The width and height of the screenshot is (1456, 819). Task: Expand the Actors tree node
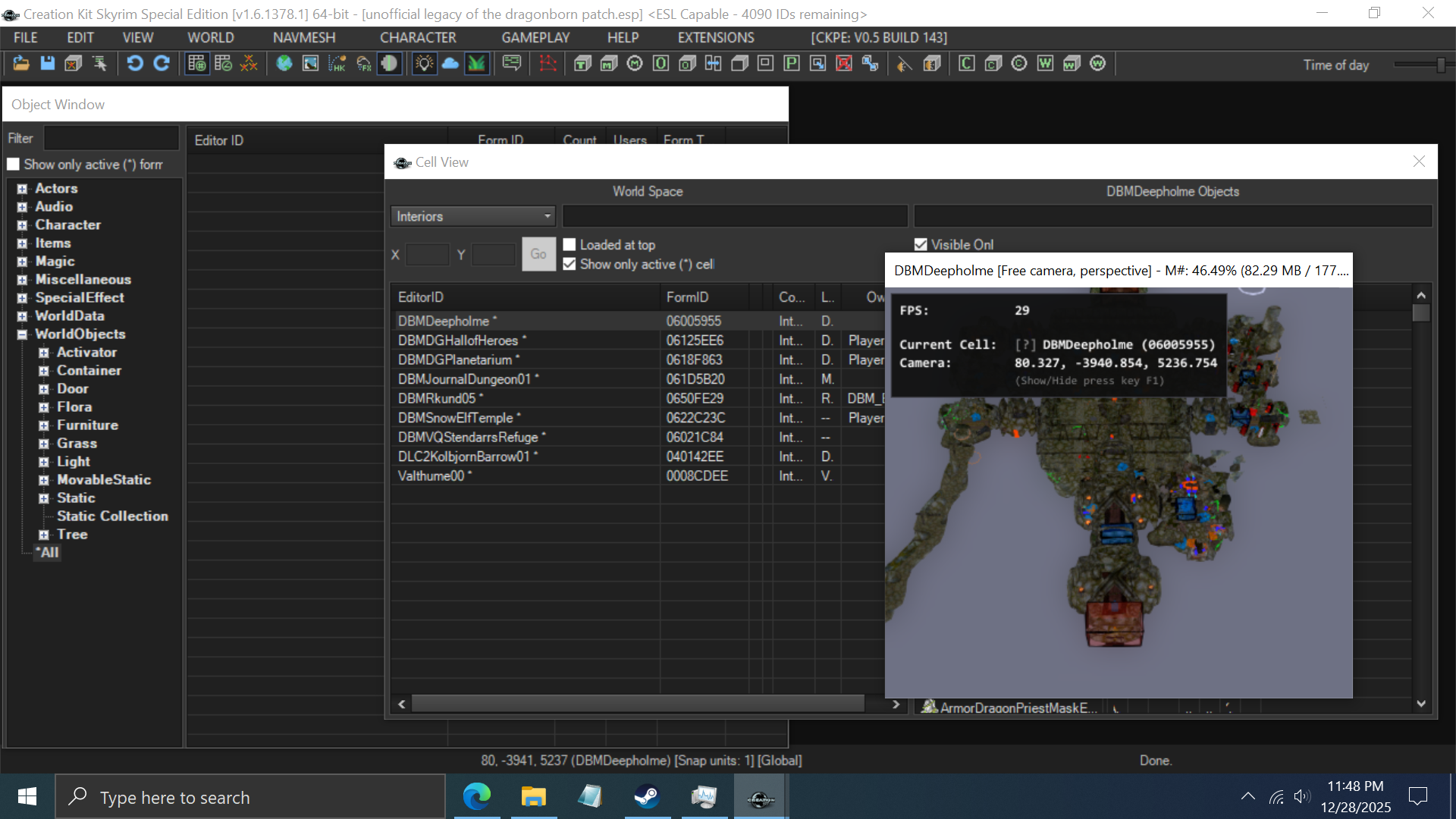click(22, 189)
